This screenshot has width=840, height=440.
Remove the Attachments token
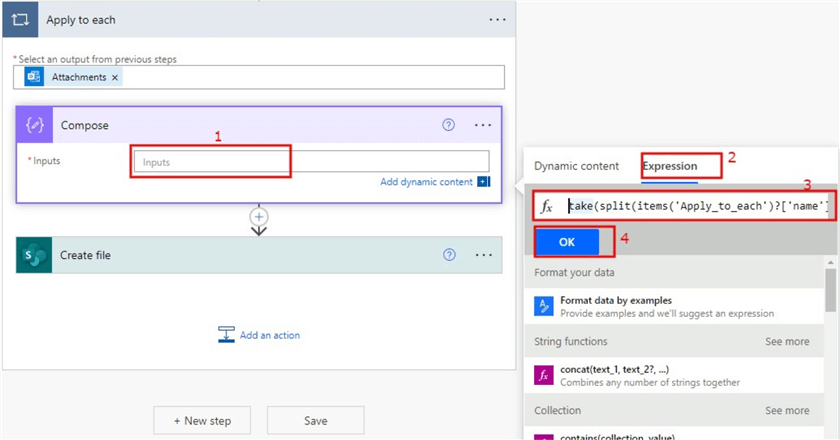click(x=115, y=78)
